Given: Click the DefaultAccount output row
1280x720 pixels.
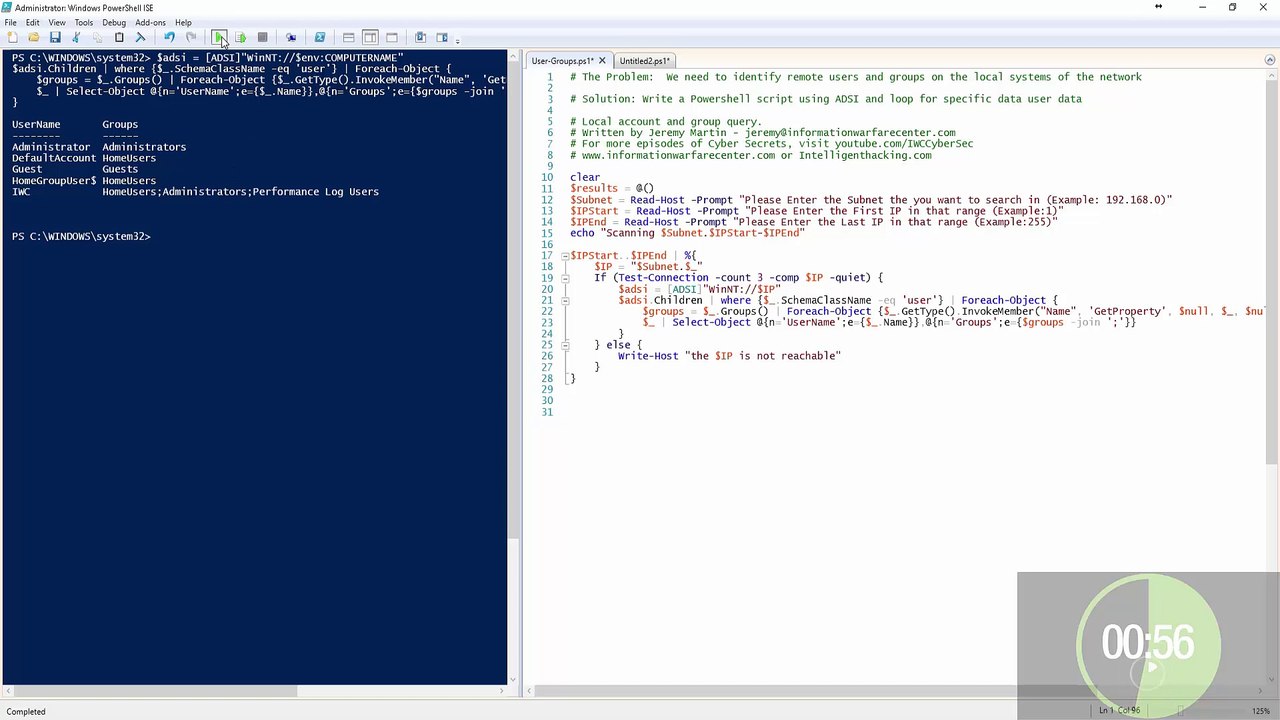Looking at the screenshot, I should coord(84,158).
